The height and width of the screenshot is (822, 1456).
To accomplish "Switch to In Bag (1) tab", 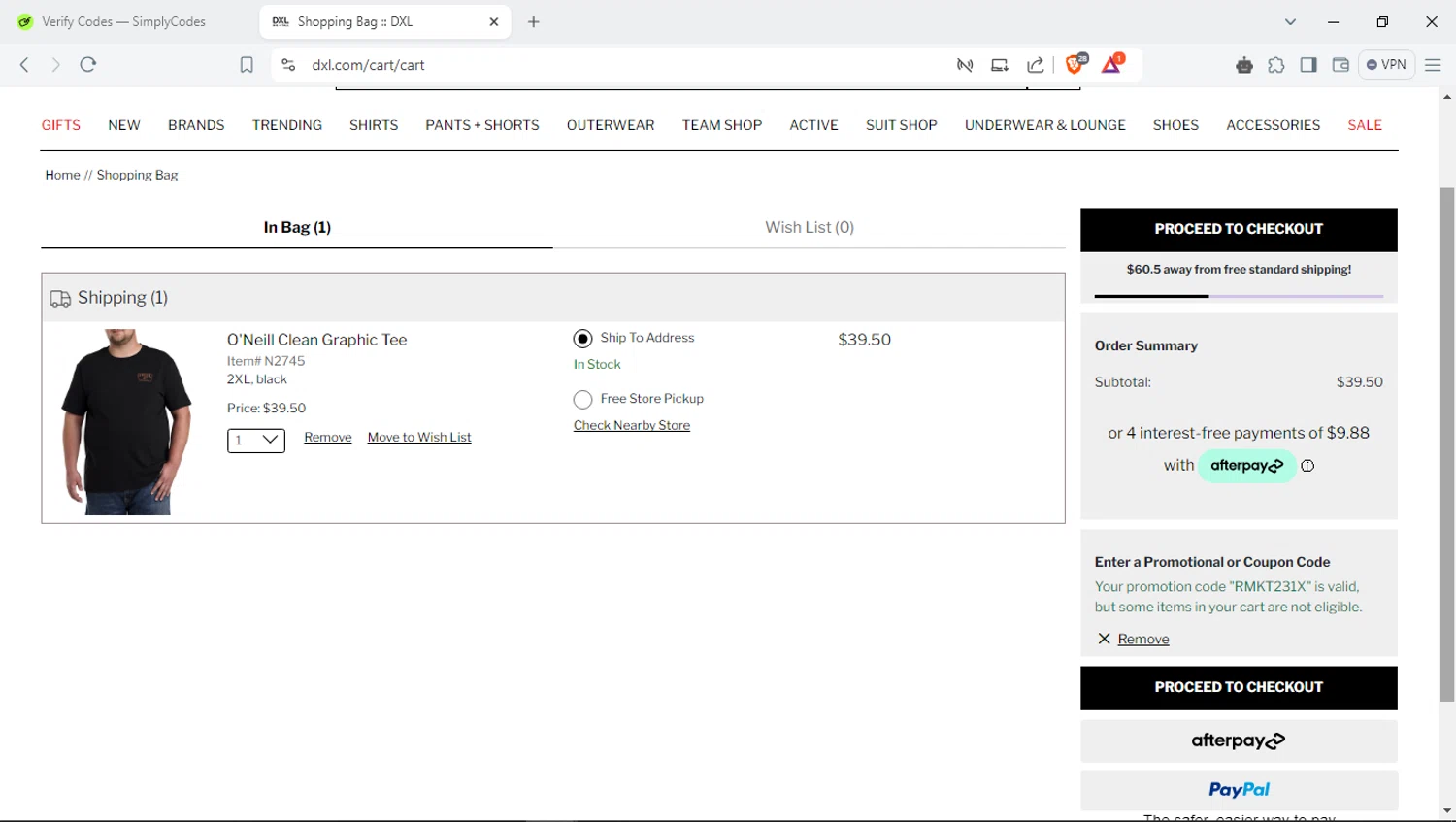I will [297, 227].
